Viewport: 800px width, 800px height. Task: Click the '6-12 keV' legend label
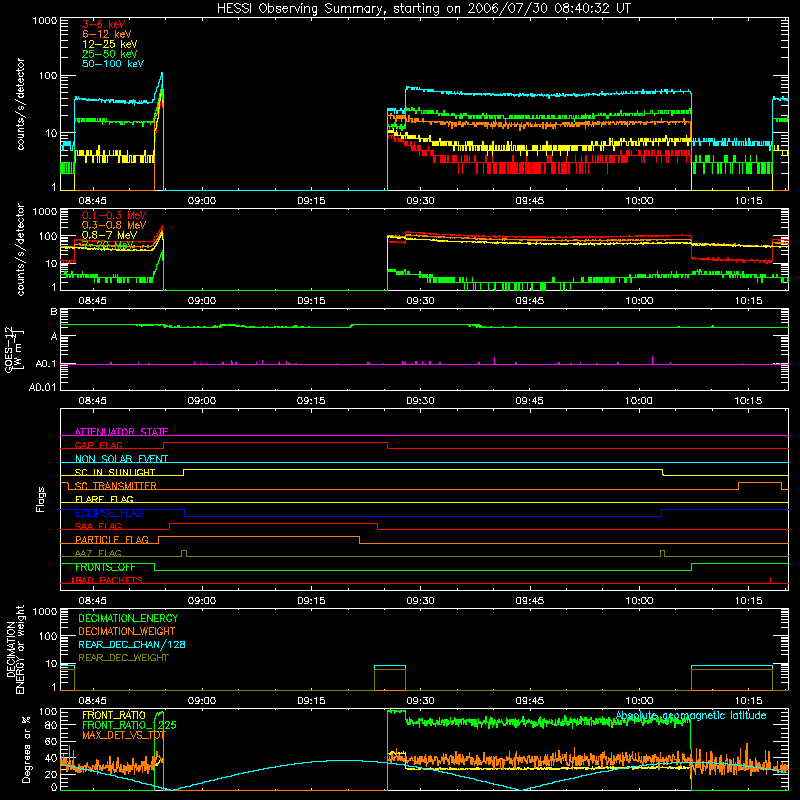[107, 34]
